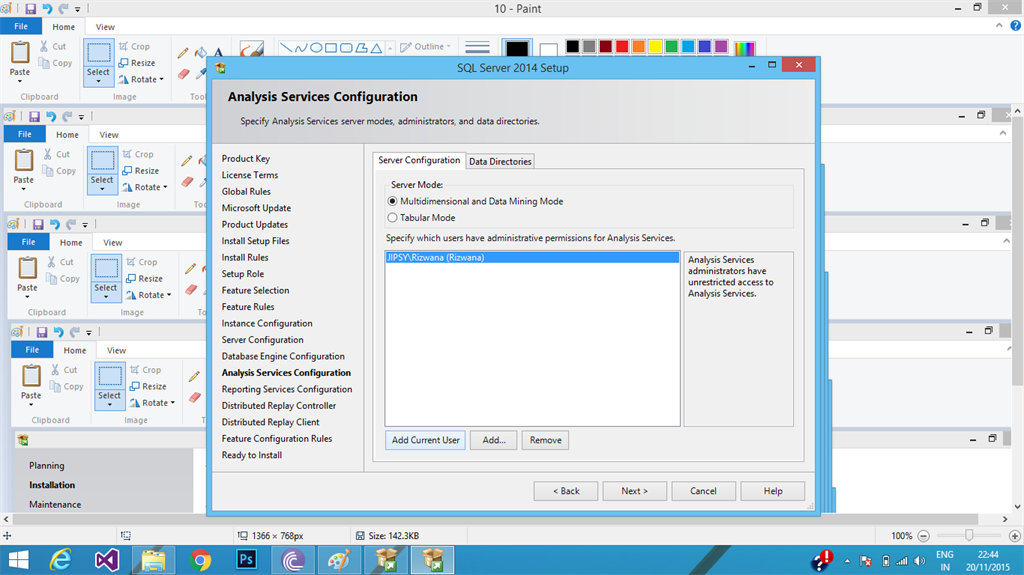The width and height of the screenshot is (1024, 575).
Task: Pick the Text tool in the top ribbon
Action: [x=218, y=52]
